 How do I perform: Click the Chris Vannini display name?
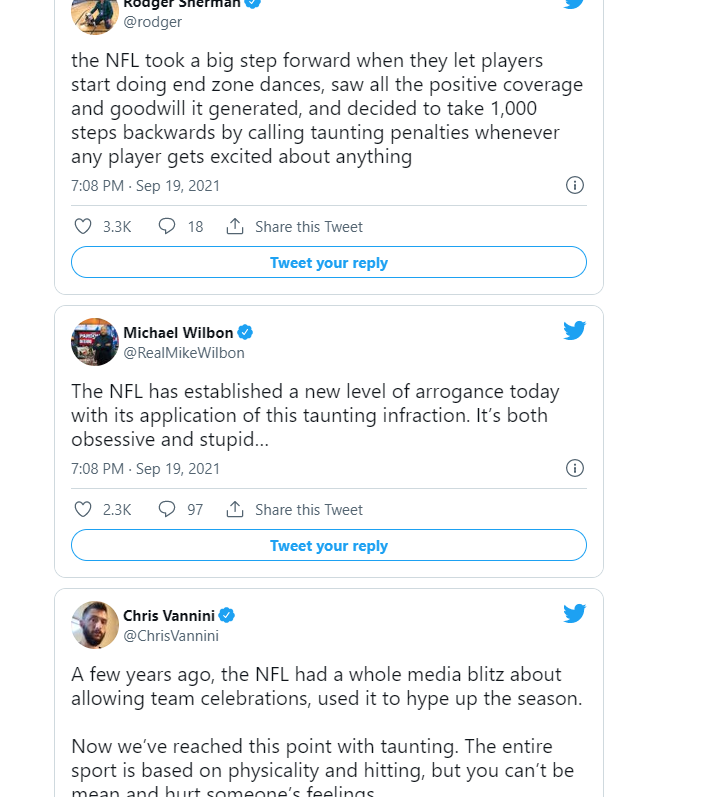click(169, 615)
